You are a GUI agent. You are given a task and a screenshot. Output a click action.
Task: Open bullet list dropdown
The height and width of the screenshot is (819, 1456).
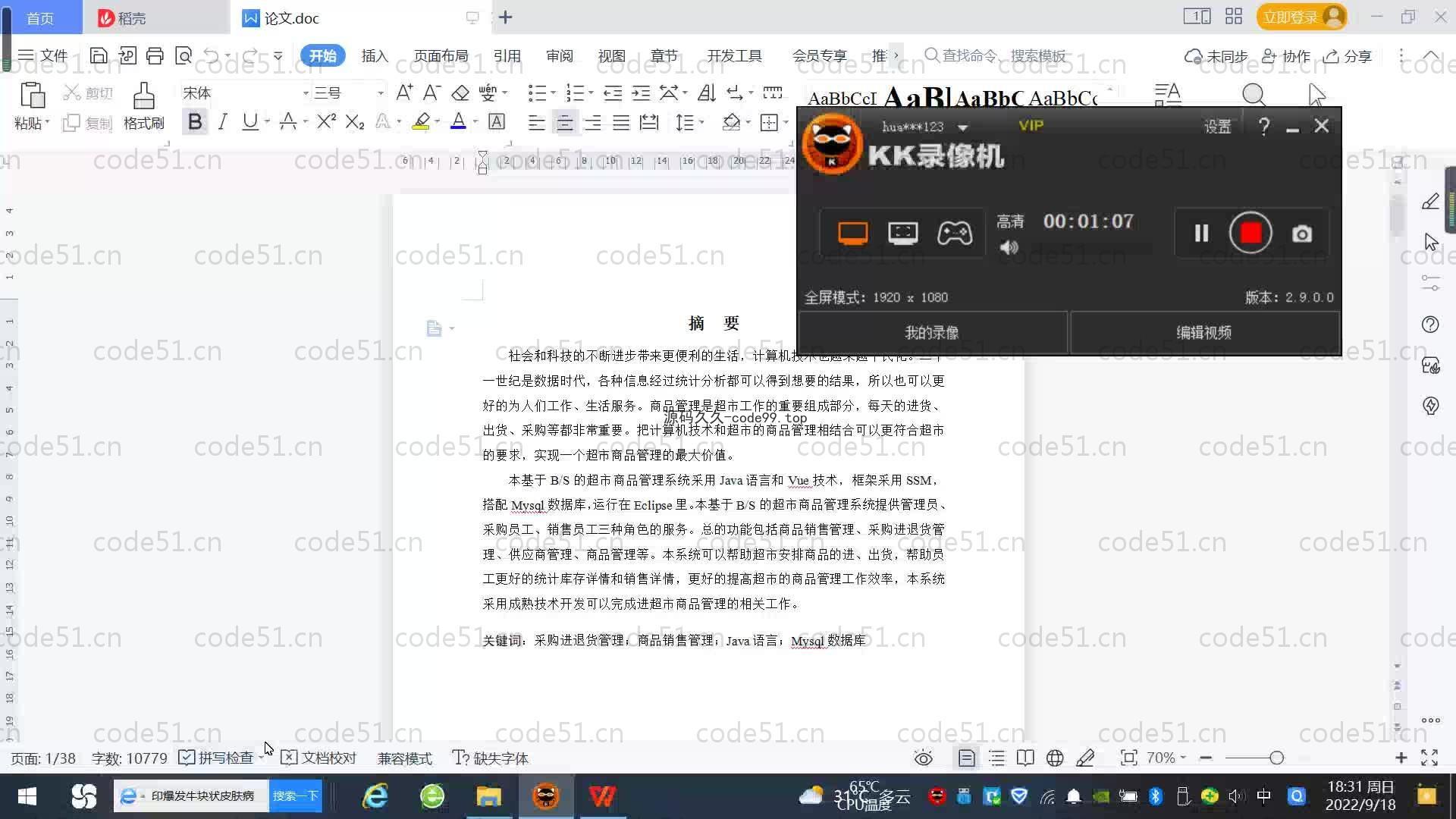tap(553, 93)
